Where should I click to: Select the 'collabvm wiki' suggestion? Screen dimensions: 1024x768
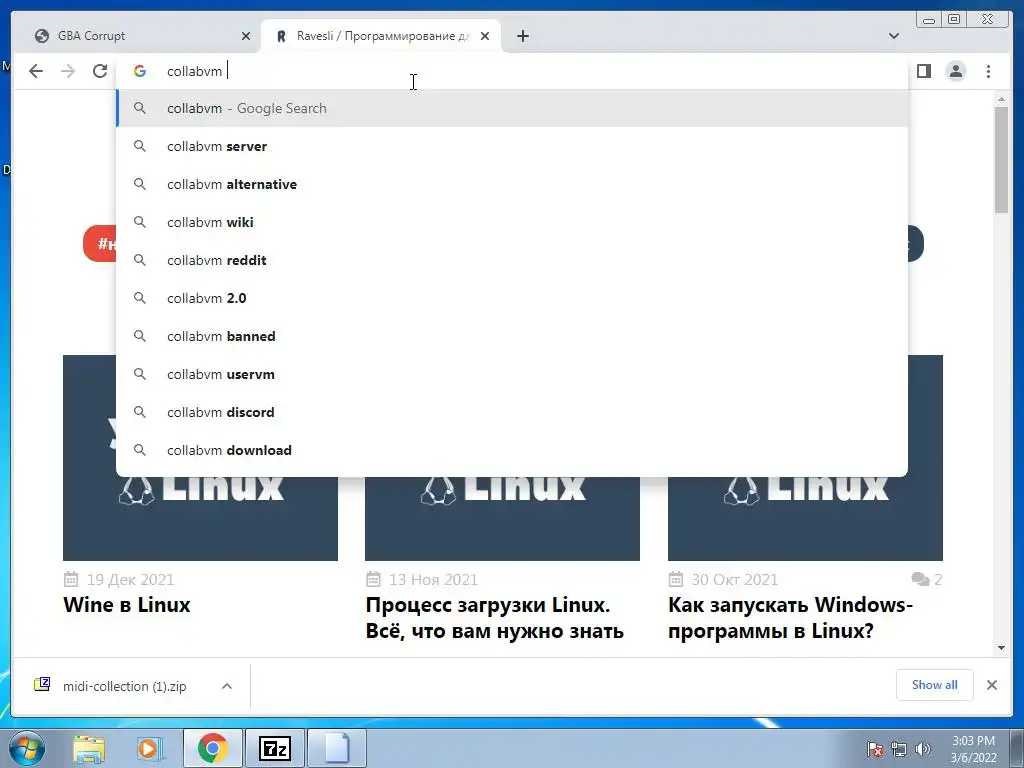[x=512, y=222]
